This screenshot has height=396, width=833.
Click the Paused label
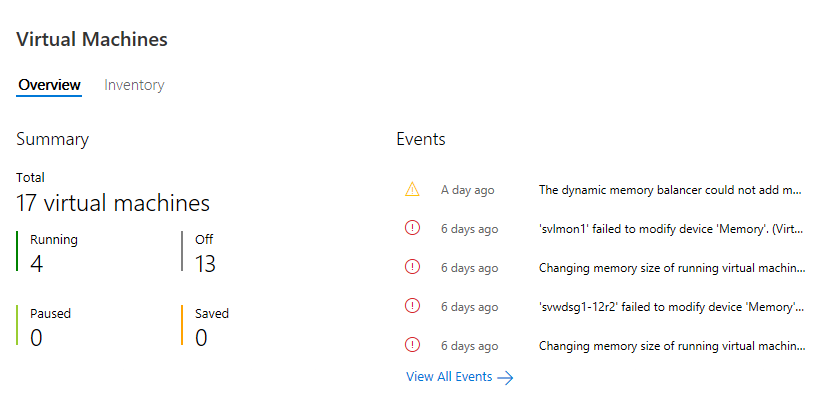[50, 314]
